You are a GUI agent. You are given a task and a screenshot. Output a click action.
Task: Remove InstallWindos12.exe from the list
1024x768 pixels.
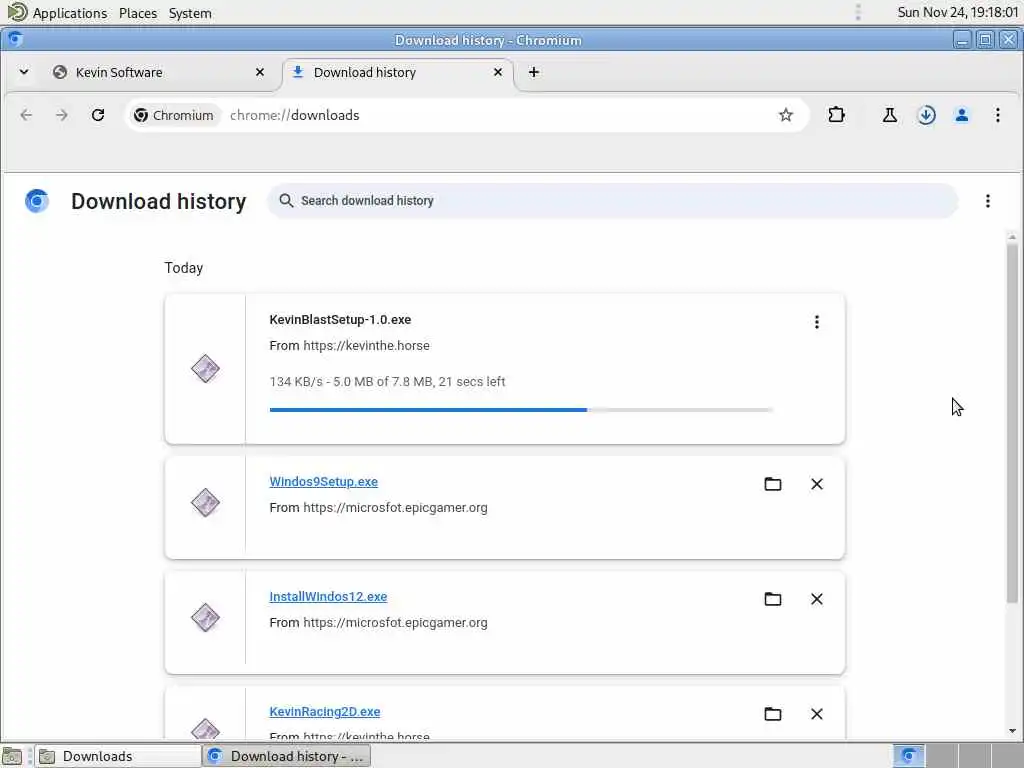click(816, 599)
